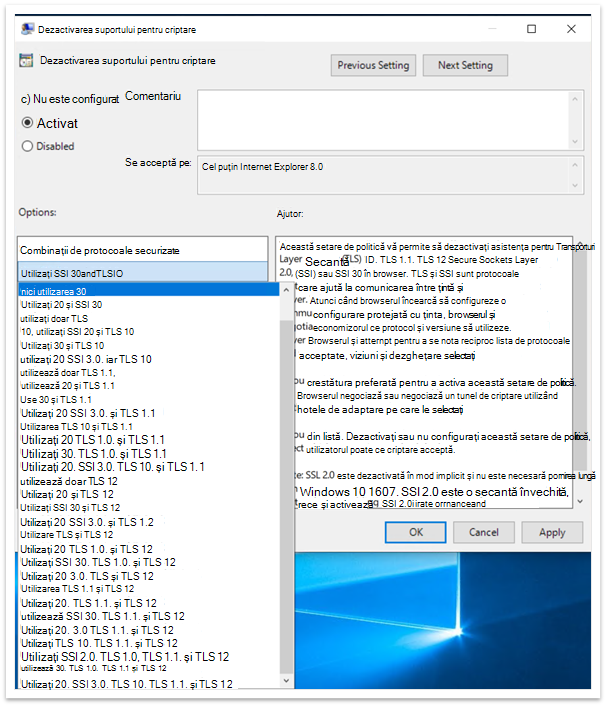Click inside the Comentariu text box
This screenshot has width=606, height=706.
[x=384, y=120]
